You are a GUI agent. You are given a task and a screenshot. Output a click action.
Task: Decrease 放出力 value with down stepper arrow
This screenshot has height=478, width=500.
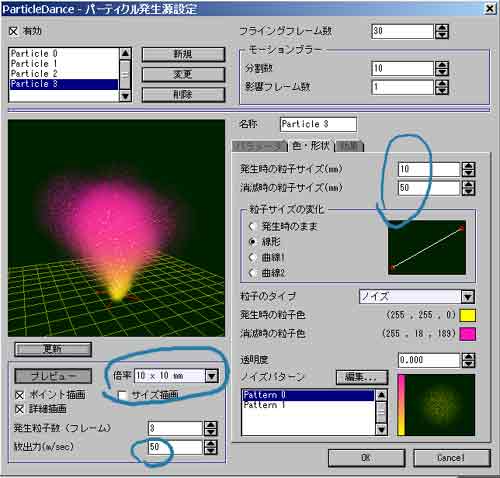point(211,451)
